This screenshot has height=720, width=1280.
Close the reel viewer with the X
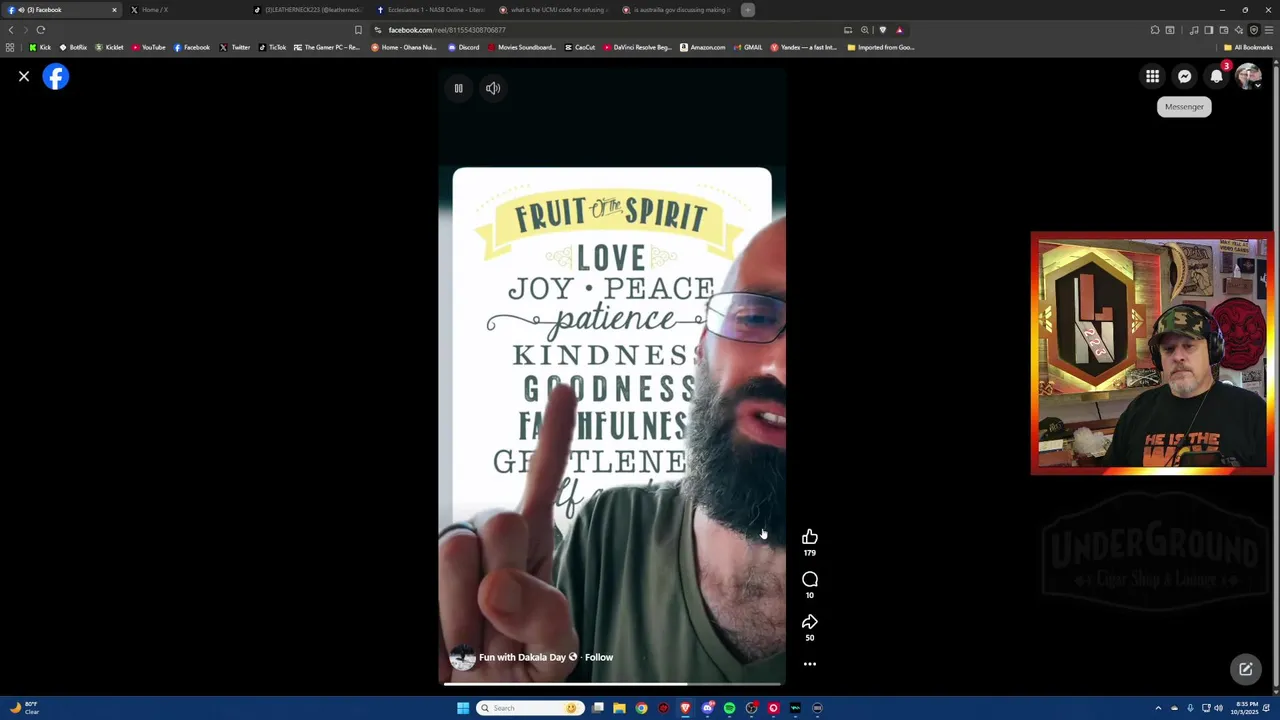pyautogui.click(x=24, y=76)
